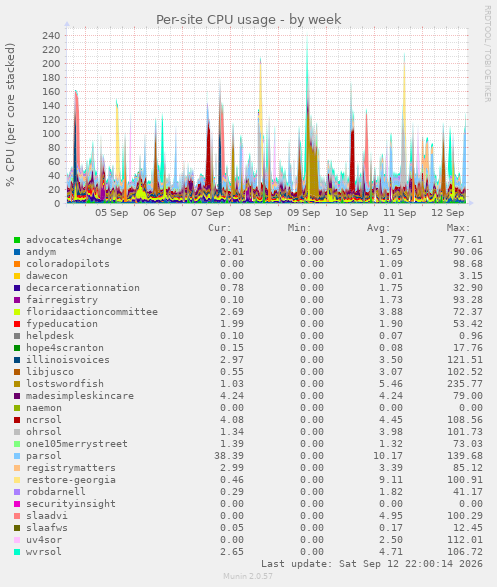Click lostswordfish's max value 235.77

pyautogui.click(x=465, y=384)
